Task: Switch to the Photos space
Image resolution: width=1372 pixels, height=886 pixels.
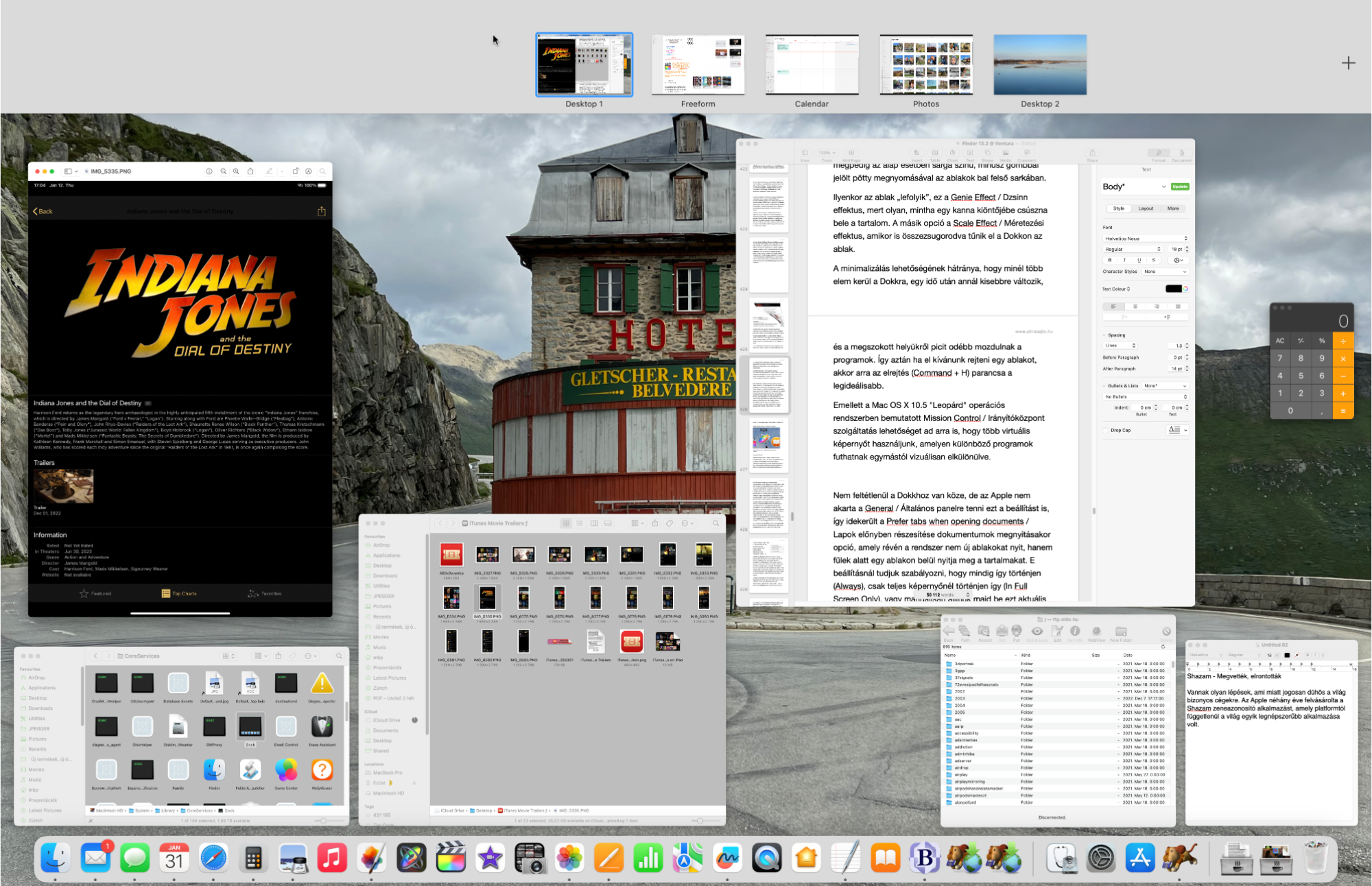Action: point(926,64)
